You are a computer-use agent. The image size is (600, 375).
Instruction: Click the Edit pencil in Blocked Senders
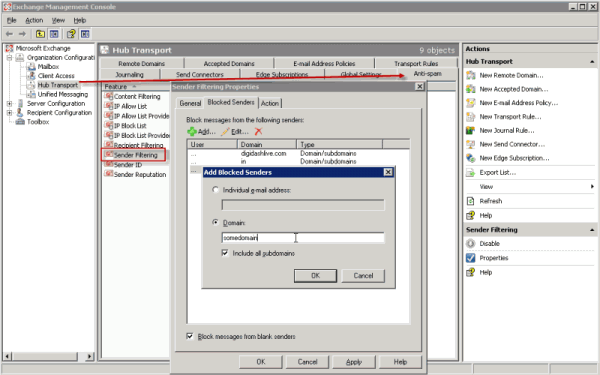(x=225, y=132)
